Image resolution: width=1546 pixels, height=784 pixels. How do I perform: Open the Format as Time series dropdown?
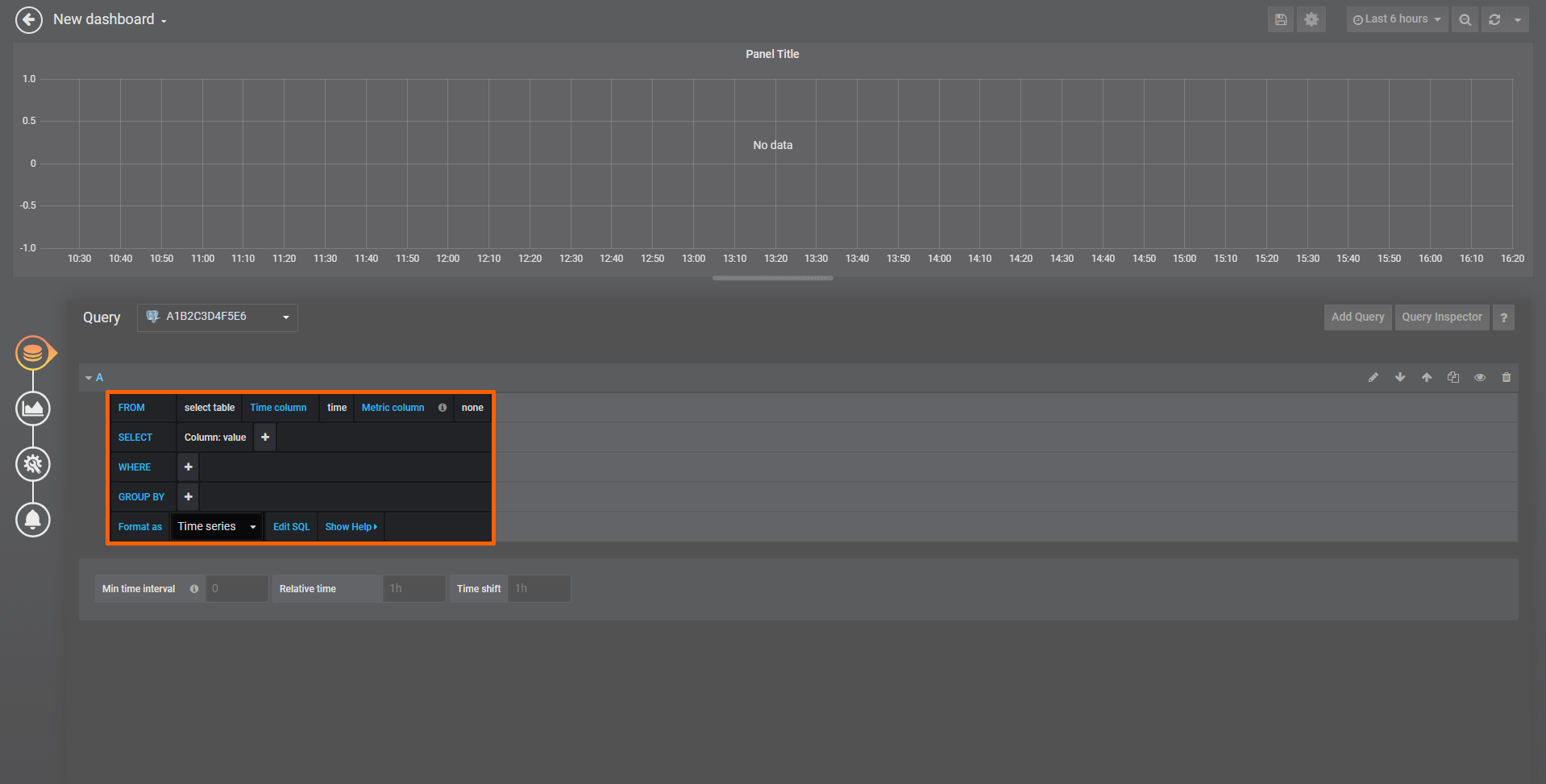click(215, 525)
